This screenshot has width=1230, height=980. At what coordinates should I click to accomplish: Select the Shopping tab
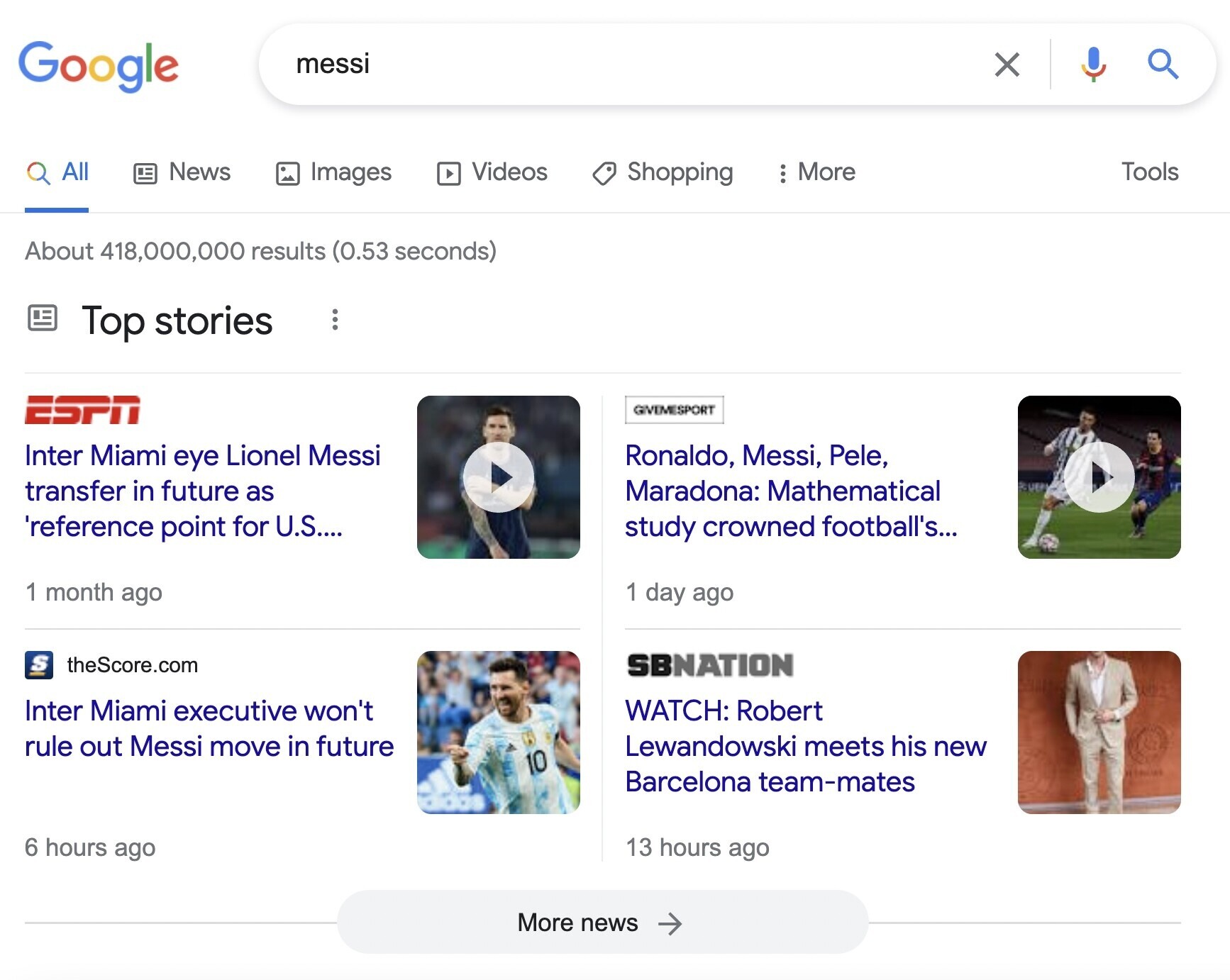663,172
